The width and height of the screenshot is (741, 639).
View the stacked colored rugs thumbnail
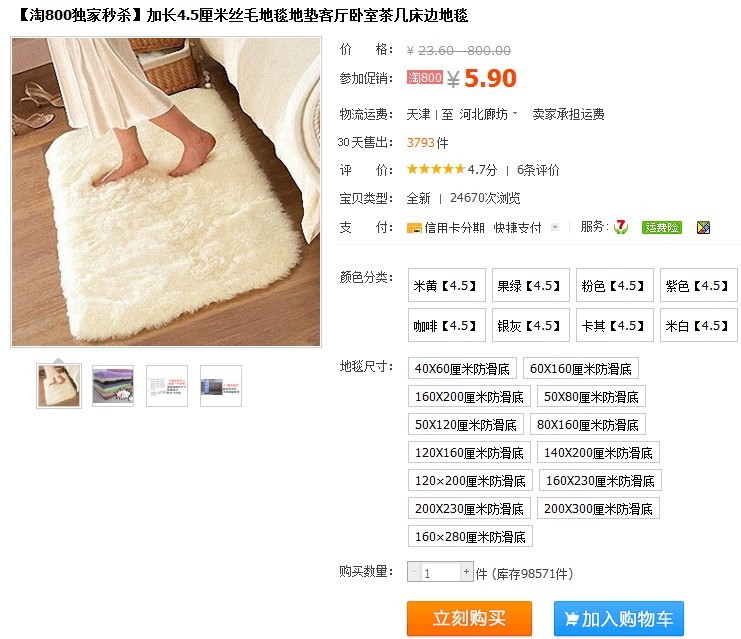[113, 386]
